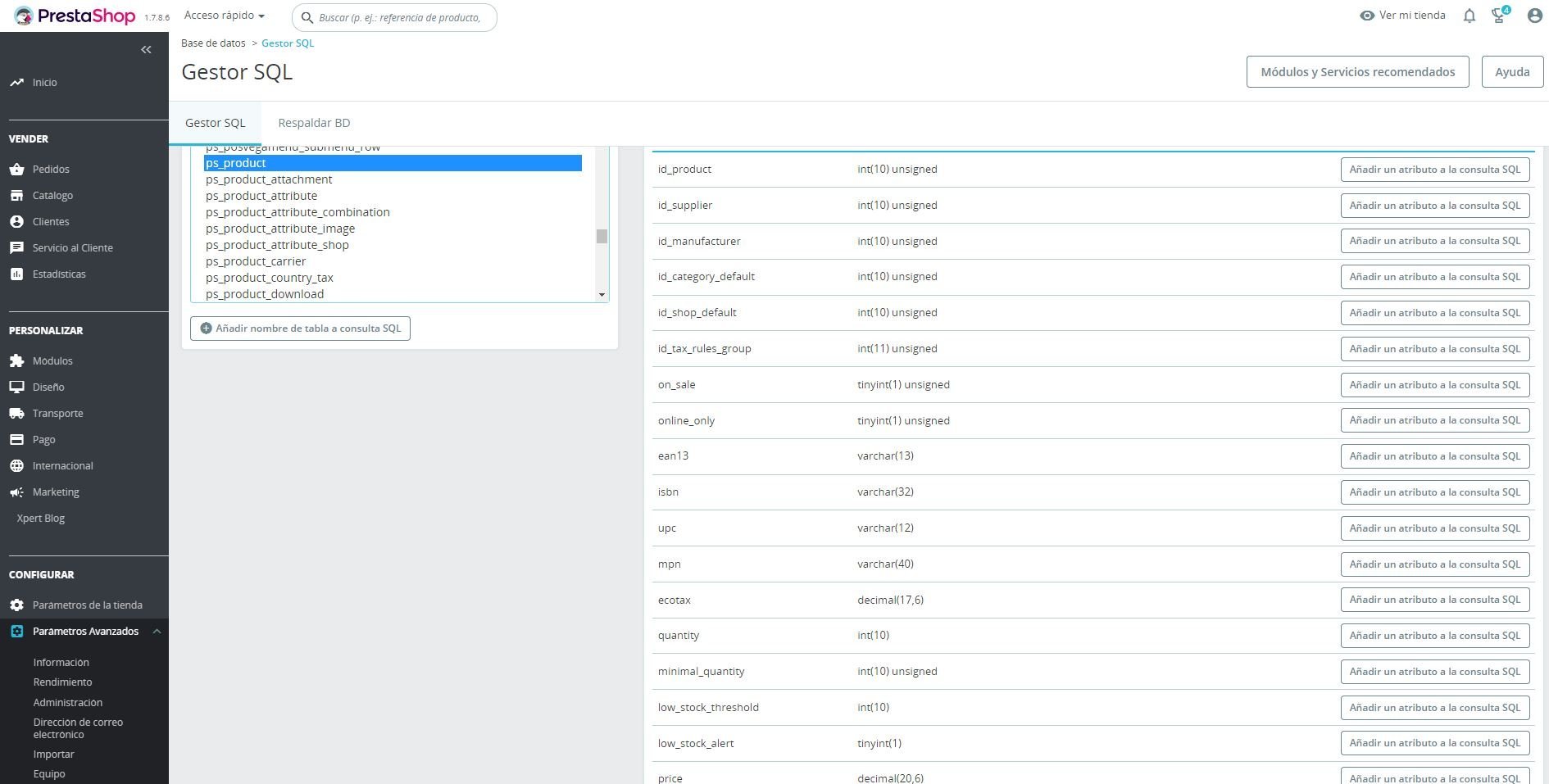1549x784 pixels.
Task: Add id_supplier attribute to SQL query
Action: [x=1435, y=206]
